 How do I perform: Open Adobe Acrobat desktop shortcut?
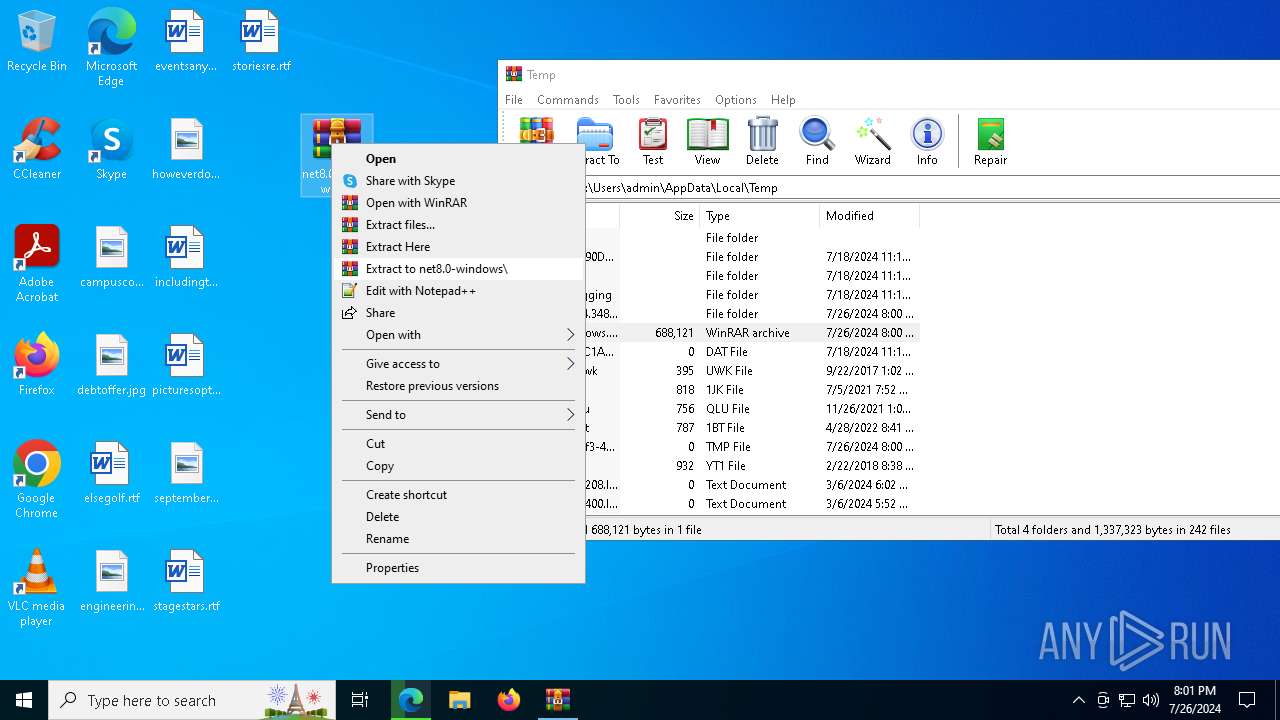(x=37, y=264)
